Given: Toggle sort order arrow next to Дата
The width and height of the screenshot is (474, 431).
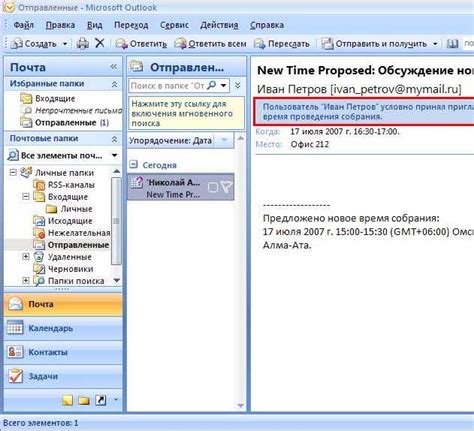Looking at the screenshot, I should point(224,140).
